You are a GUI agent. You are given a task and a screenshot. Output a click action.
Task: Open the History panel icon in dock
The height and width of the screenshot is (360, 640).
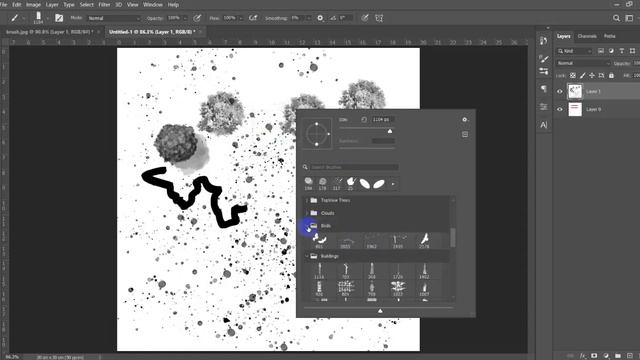pos(543,40)
